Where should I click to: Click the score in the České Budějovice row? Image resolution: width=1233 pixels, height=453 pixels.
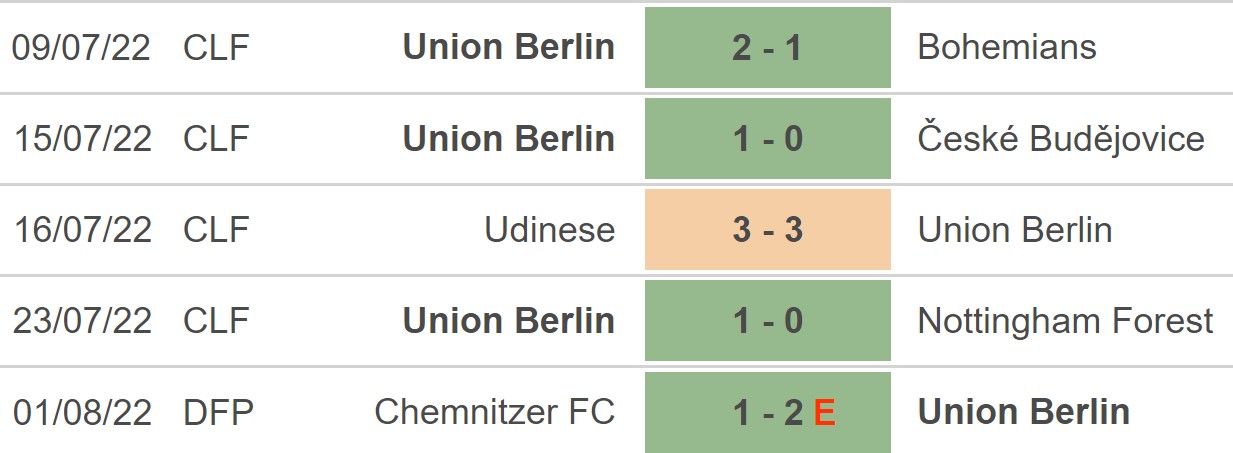[767, 139]
